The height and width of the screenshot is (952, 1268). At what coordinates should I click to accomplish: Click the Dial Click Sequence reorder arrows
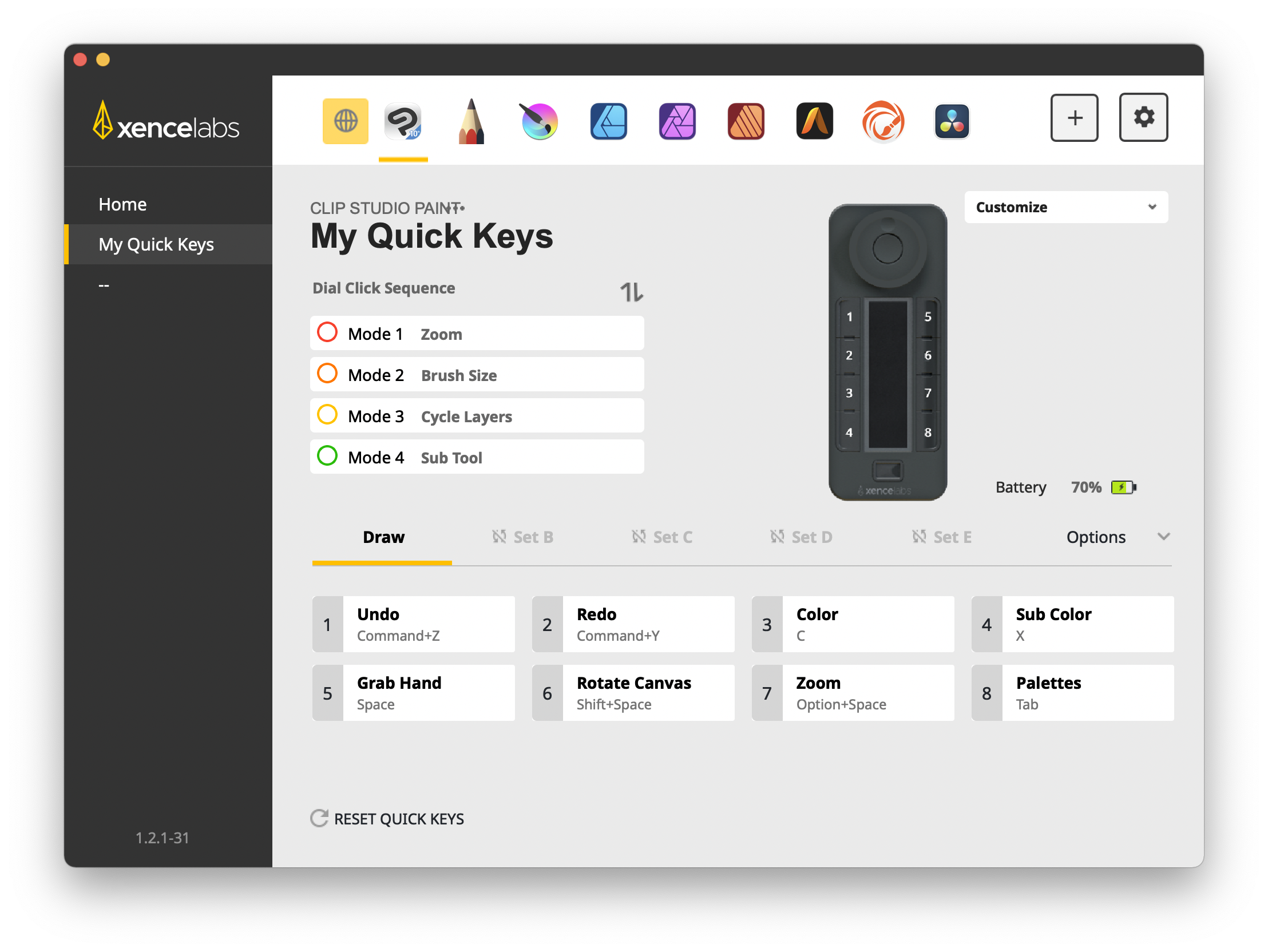click(x=631, y=292)
